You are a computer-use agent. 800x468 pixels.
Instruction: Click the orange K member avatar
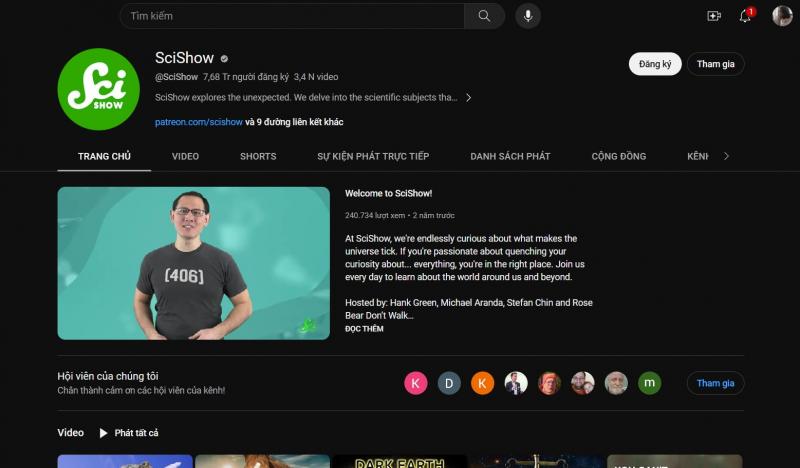point(483,383)
